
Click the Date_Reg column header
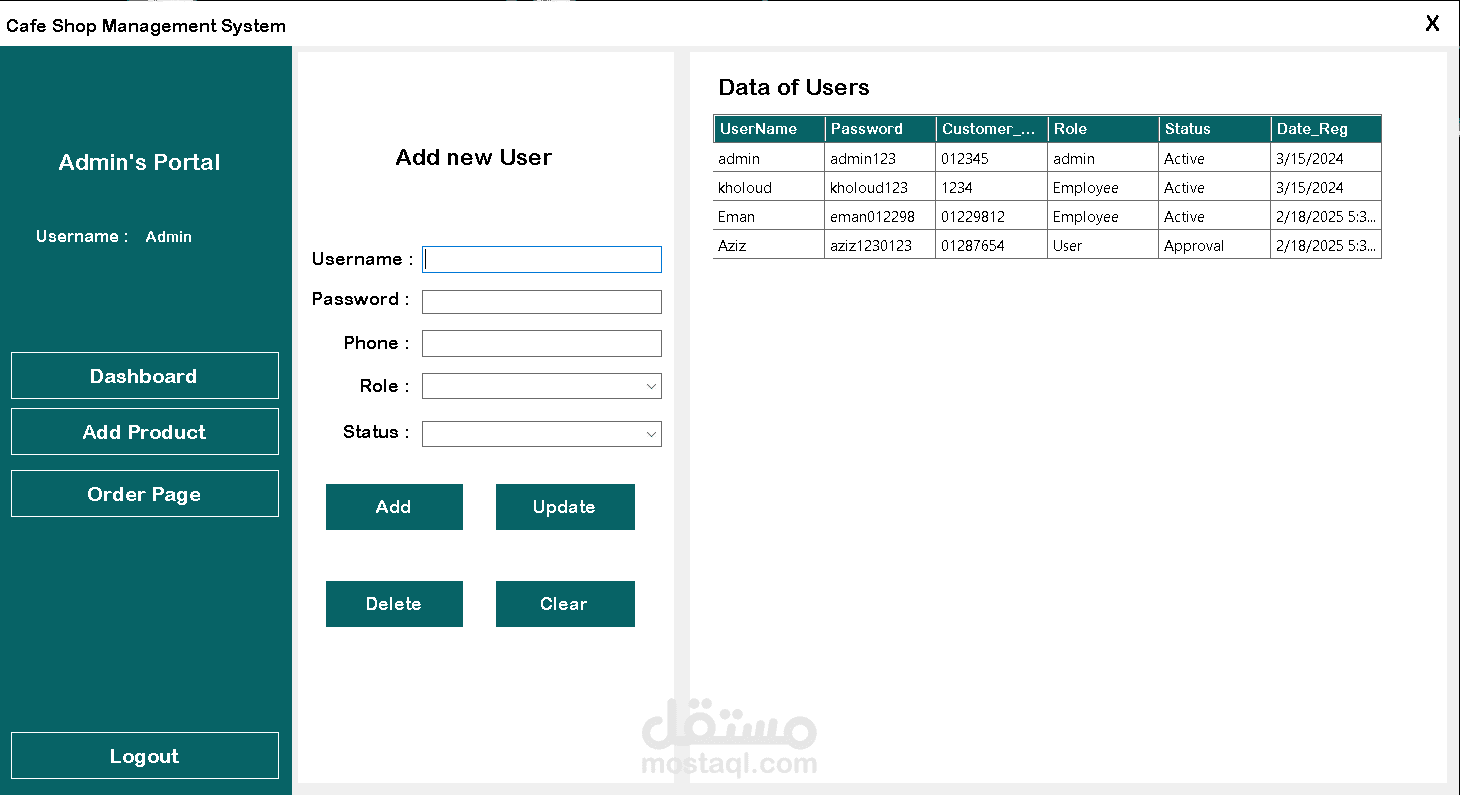coord(1326,129)
